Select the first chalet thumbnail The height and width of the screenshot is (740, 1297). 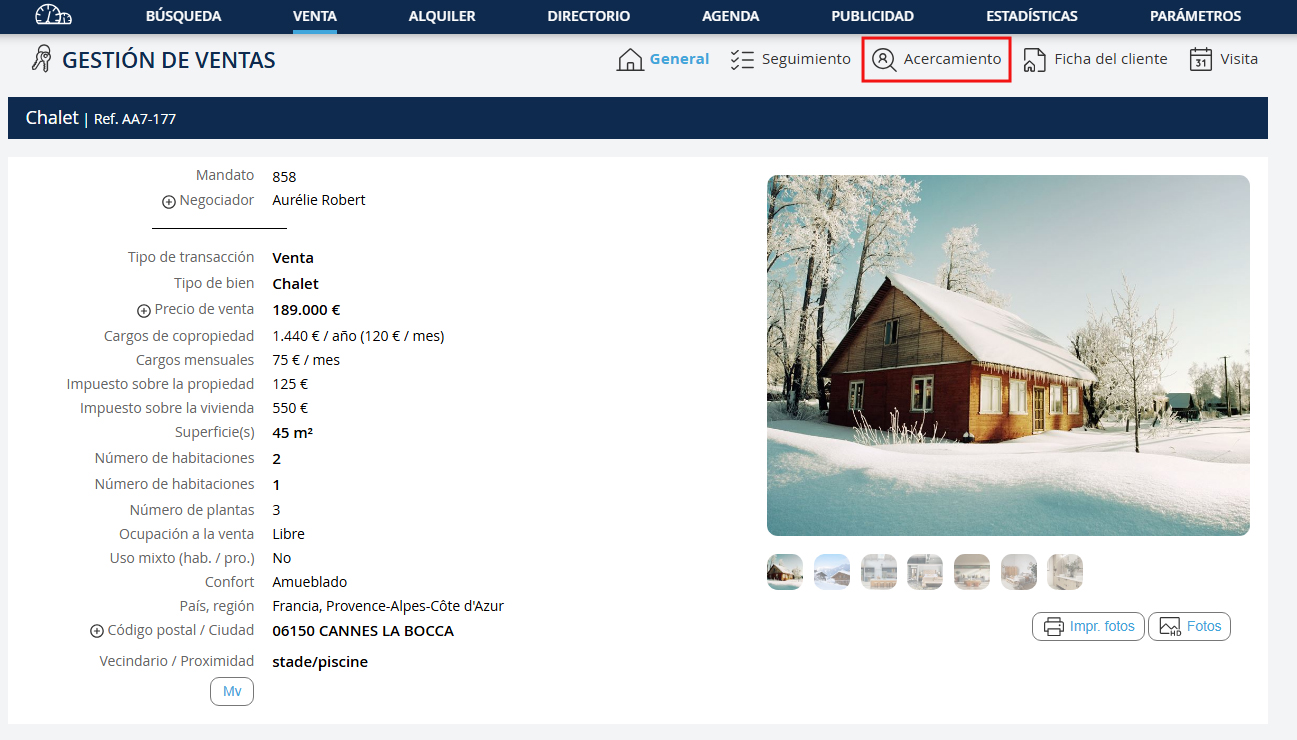pos(784,572)
